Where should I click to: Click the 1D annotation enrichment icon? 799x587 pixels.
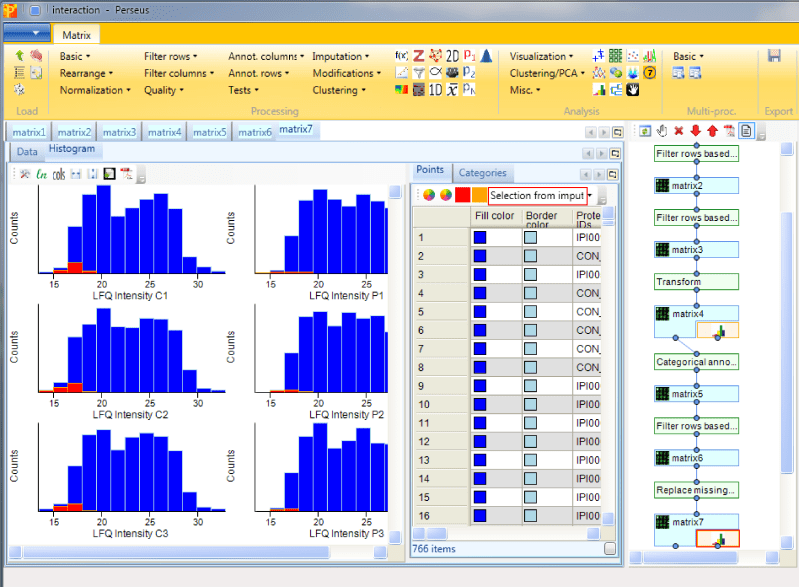(435, 90)
